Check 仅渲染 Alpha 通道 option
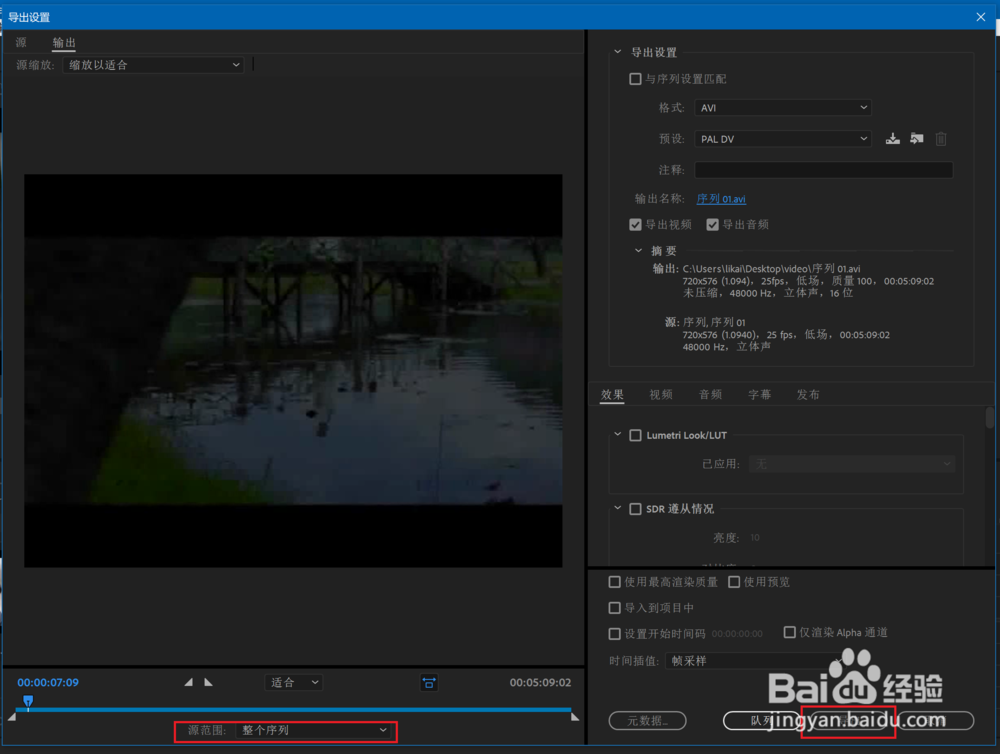 pos(790,632)
